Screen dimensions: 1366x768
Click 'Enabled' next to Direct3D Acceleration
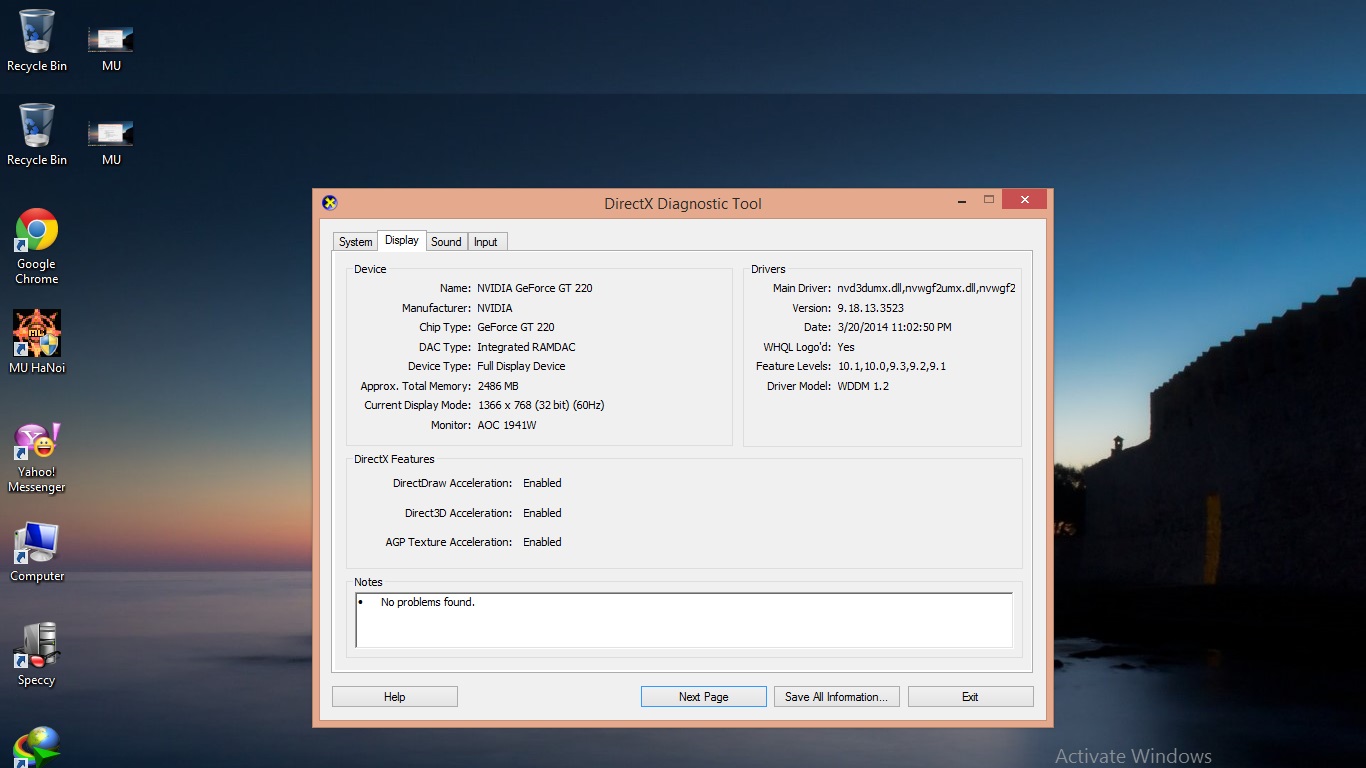coord(542,513)
